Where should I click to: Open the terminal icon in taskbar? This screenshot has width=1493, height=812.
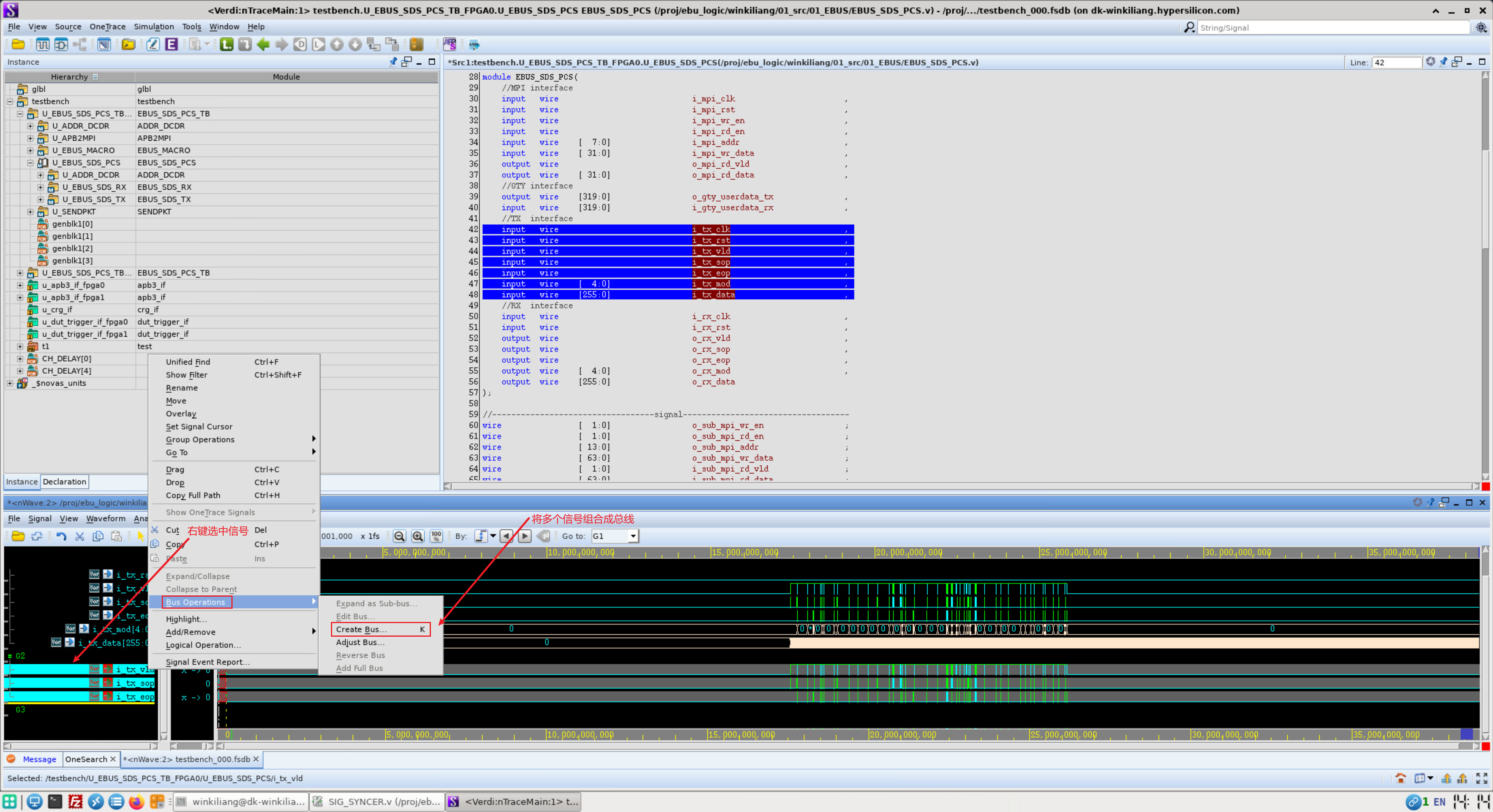pos(55,802)
